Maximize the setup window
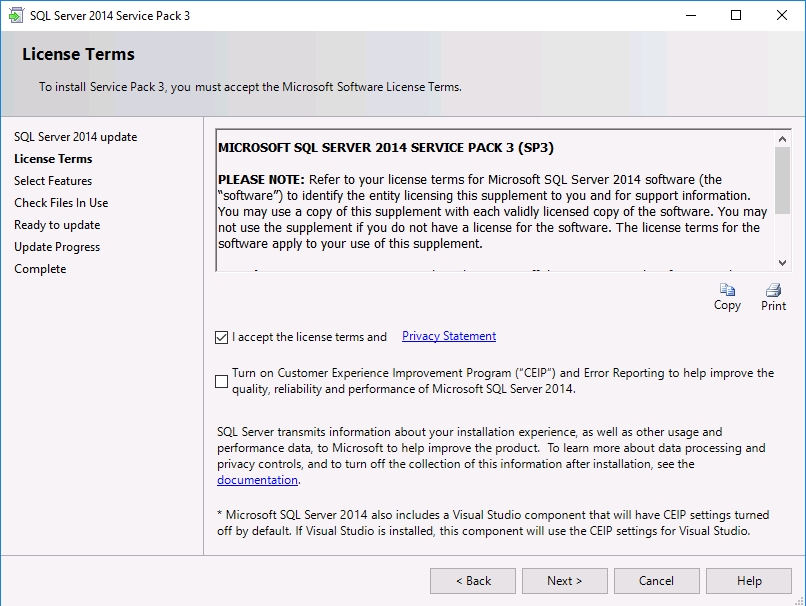The image size is (806, 606). (x=736, y=15)
